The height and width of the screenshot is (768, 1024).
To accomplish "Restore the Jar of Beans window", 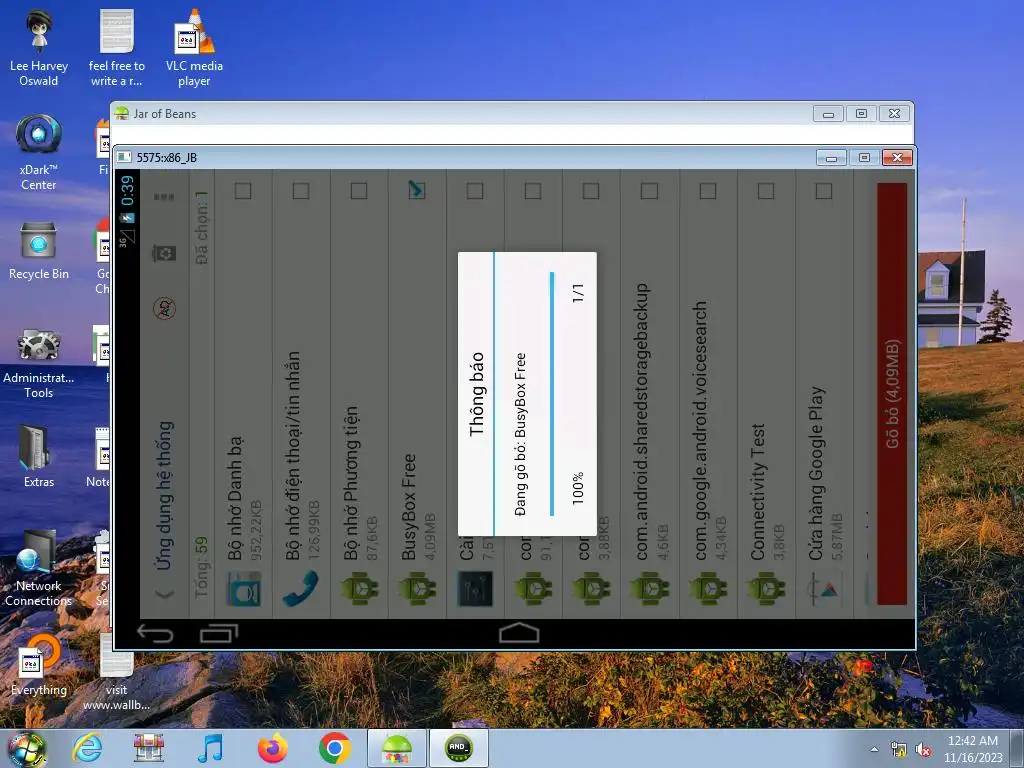I will coord(861,114).
